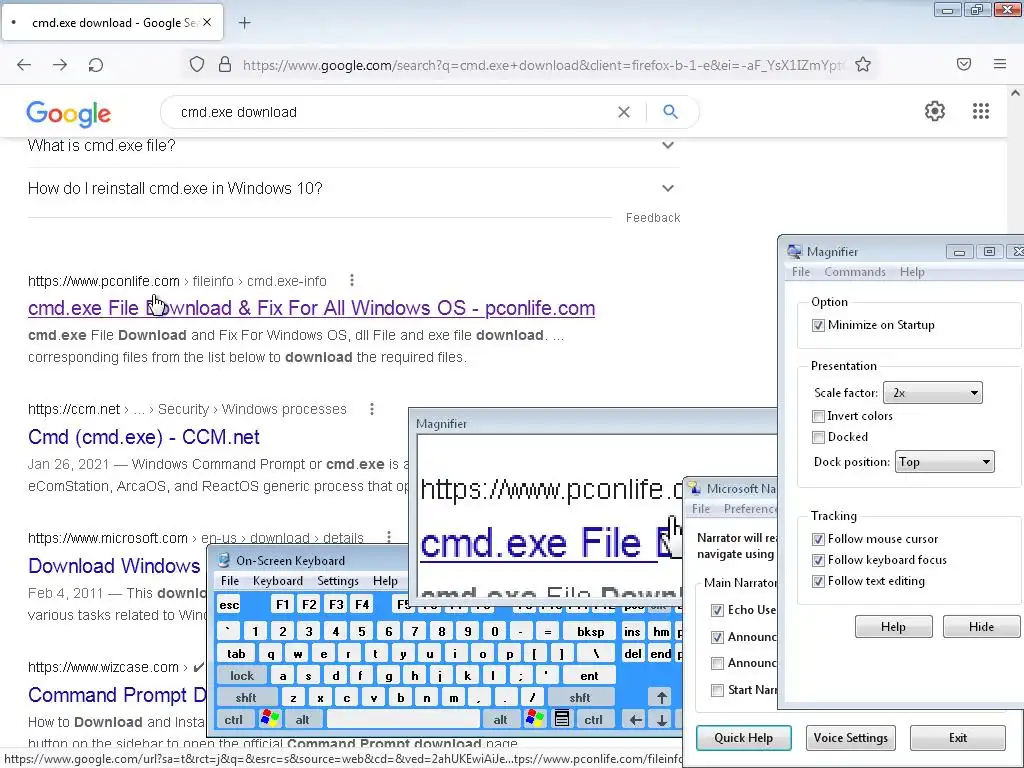This screenshot has height=768, width=1024.
Task: Click the ent key on On-Screen Keyboard
Action: point(589,676)
